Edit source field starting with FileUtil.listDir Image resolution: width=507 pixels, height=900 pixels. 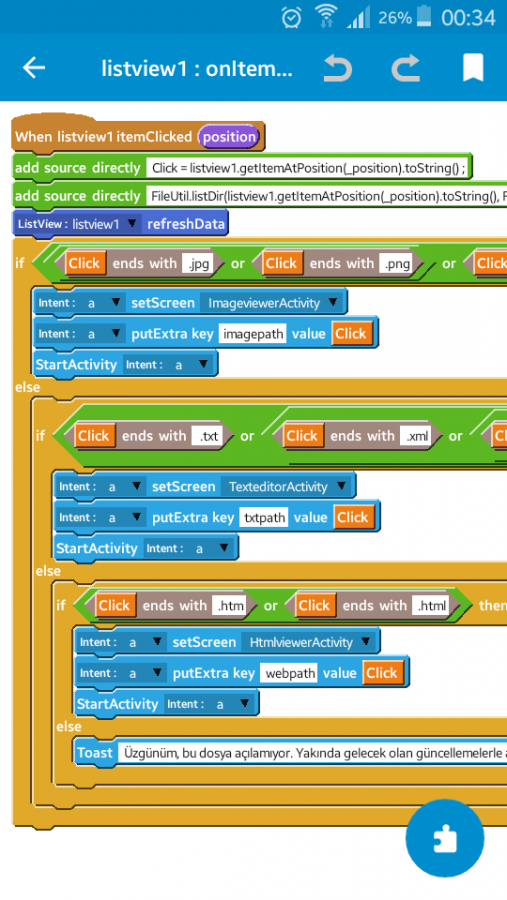coord(327,196)
